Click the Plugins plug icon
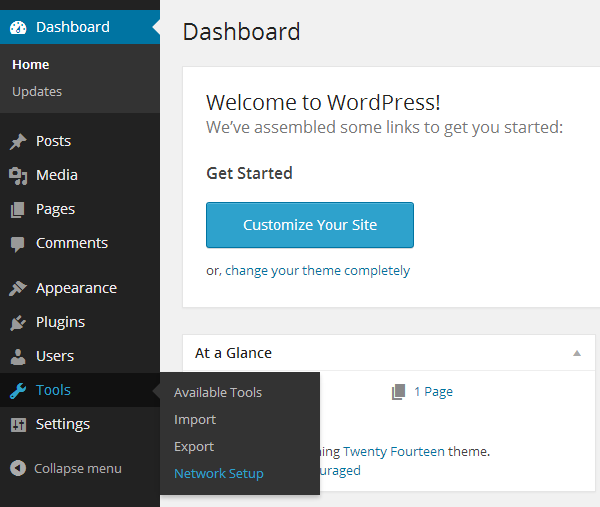The image size is (600, 507). point(18,323)
